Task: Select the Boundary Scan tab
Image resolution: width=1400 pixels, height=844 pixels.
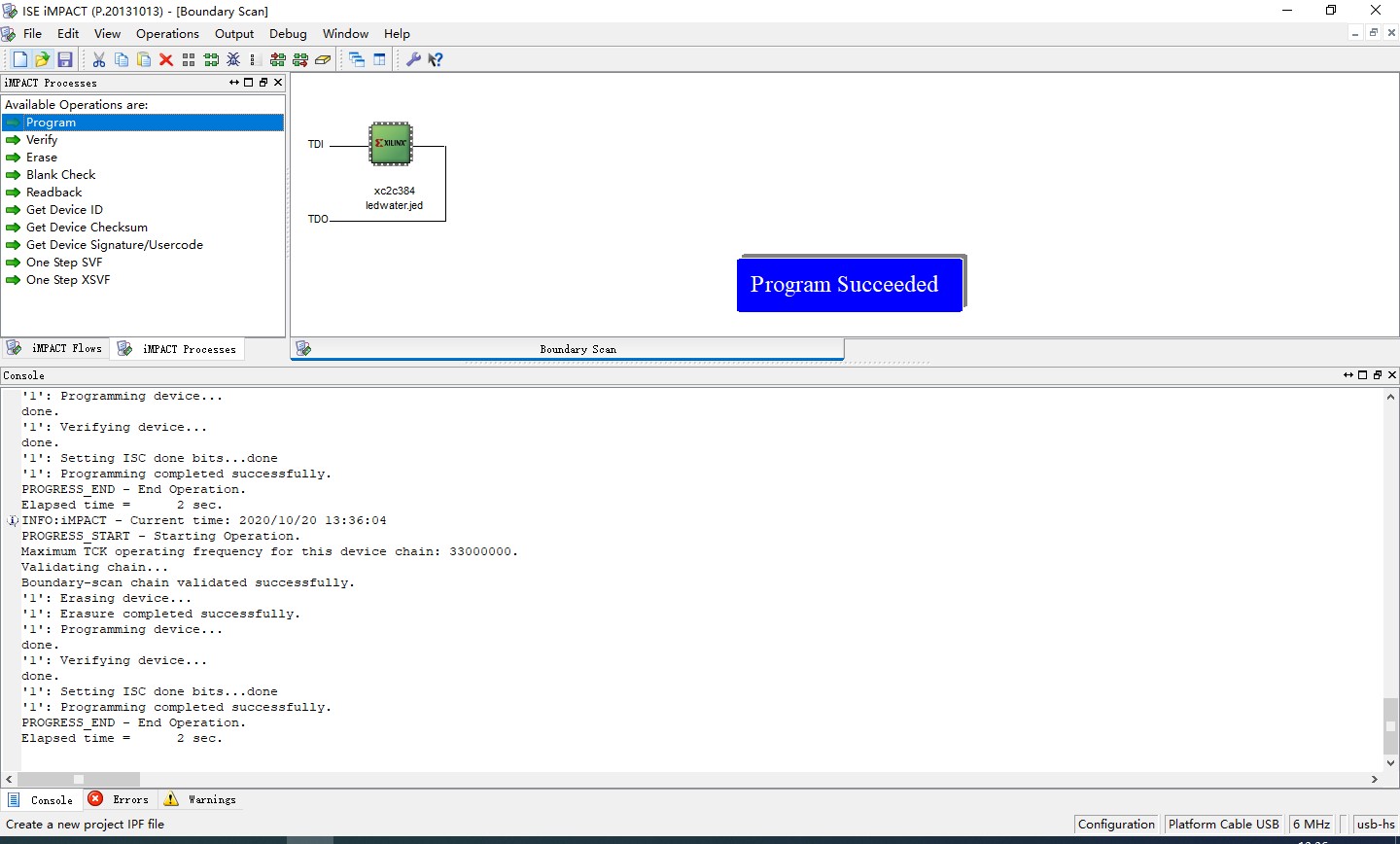Action: tap(568, 349)
